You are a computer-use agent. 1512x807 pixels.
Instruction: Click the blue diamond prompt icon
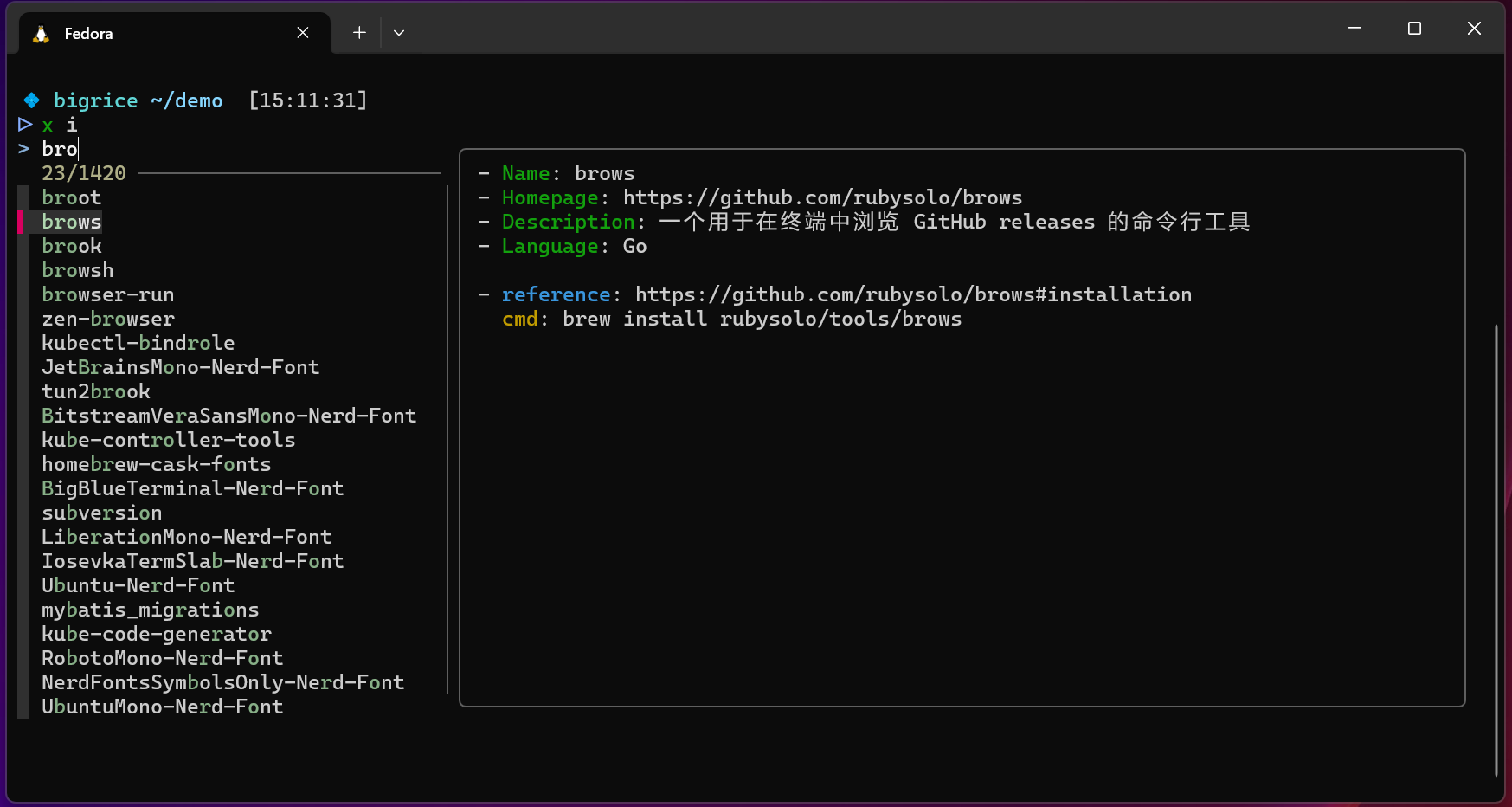click(32, 100)
